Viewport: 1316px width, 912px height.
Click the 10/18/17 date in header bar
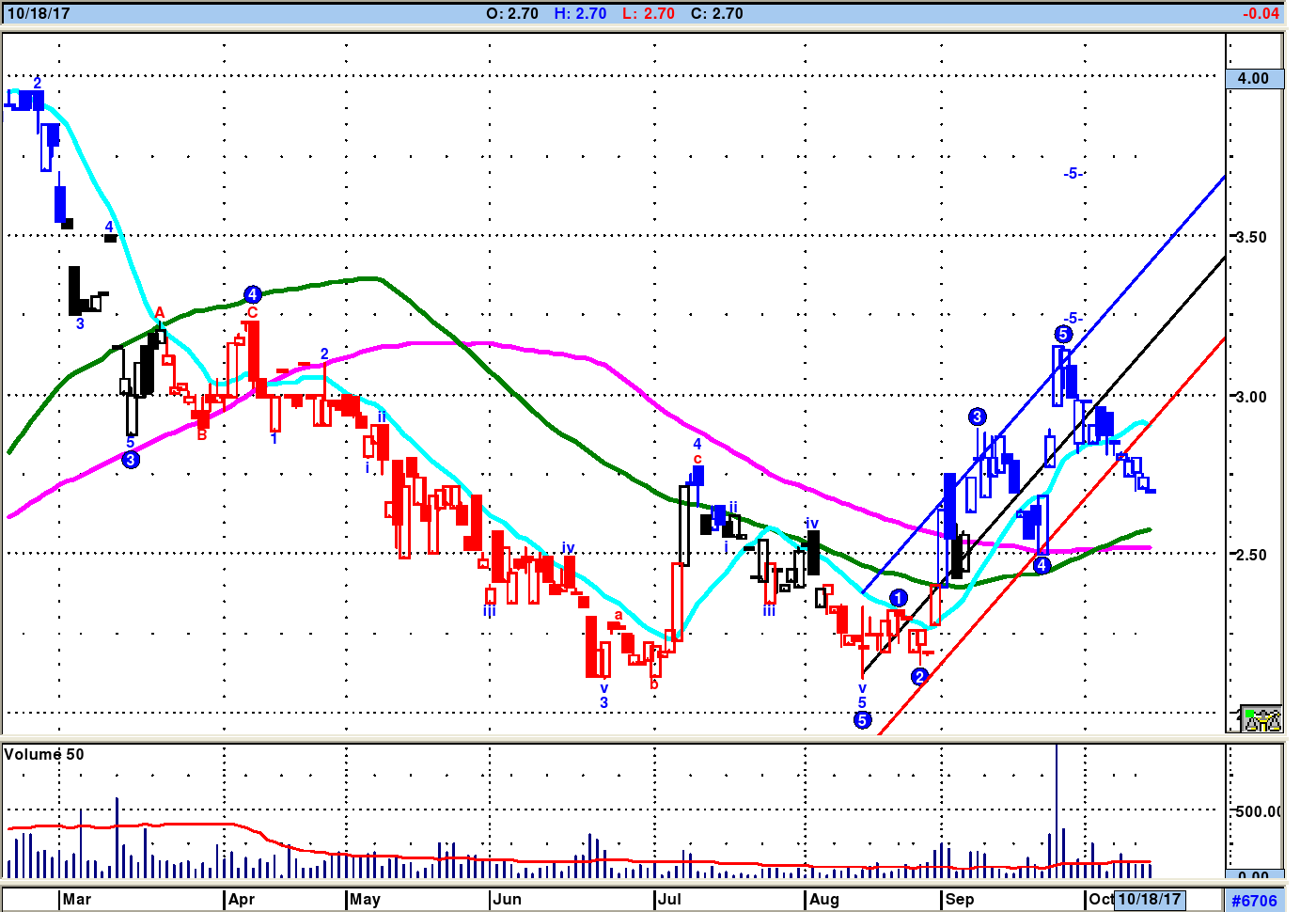pyautogui.click(x=39, y=13)
